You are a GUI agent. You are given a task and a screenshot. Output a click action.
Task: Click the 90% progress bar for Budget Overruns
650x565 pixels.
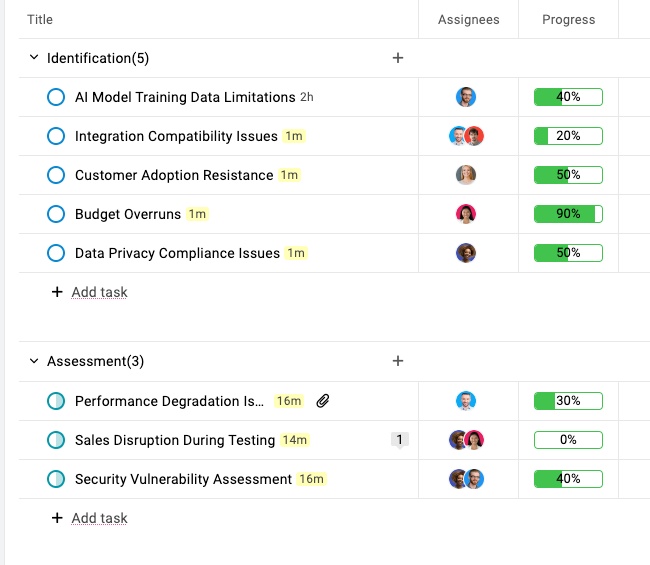point(568,214)
